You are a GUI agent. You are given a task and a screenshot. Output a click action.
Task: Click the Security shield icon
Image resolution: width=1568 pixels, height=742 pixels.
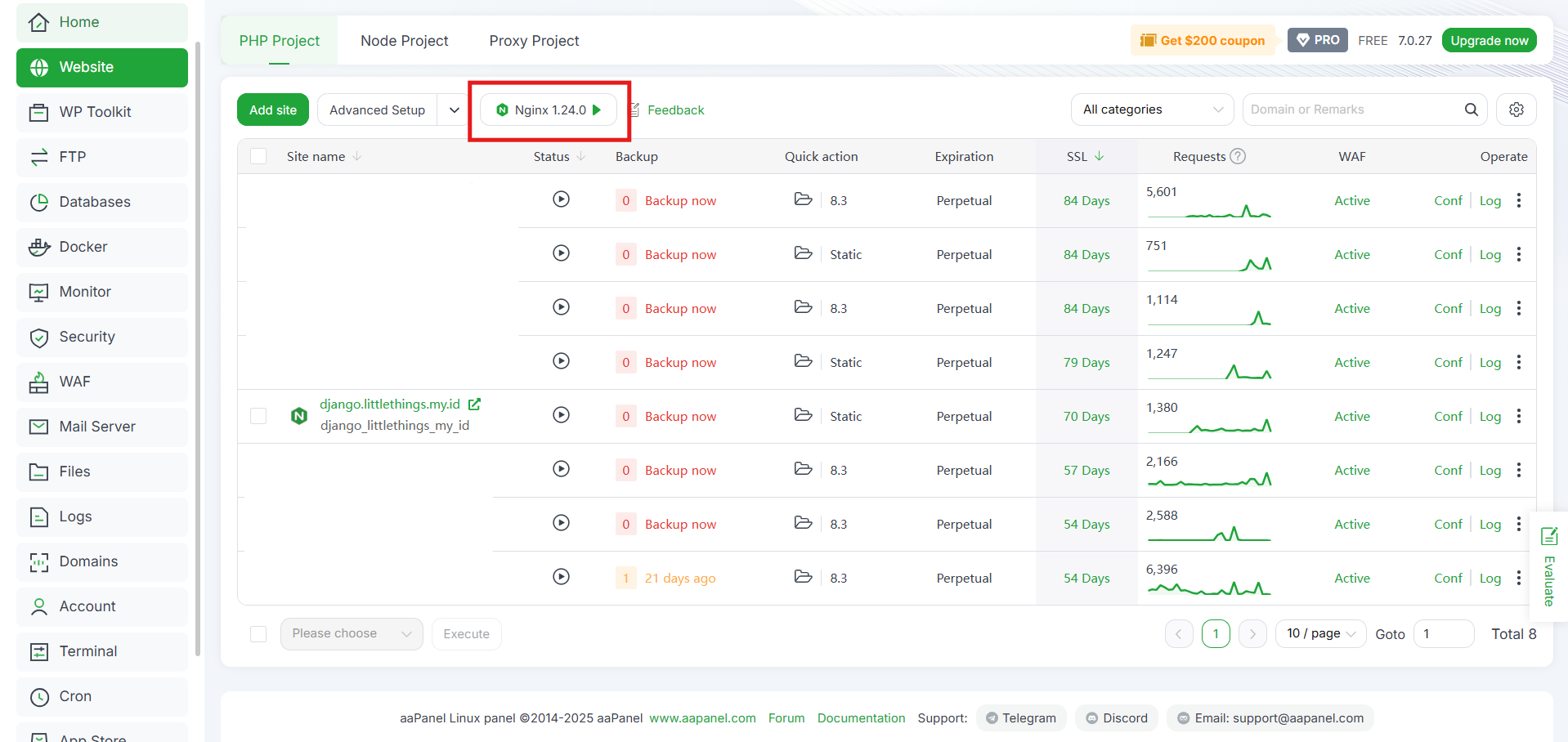pos(38,337)
